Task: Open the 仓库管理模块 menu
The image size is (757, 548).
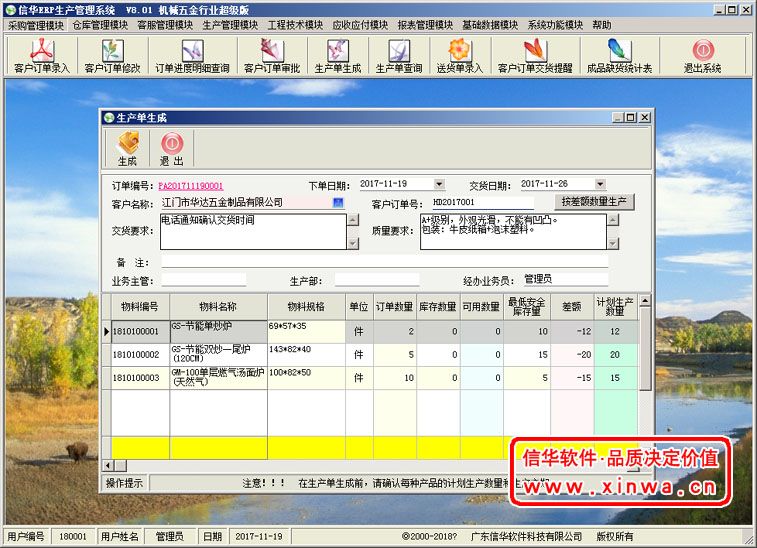Action: 100,25
